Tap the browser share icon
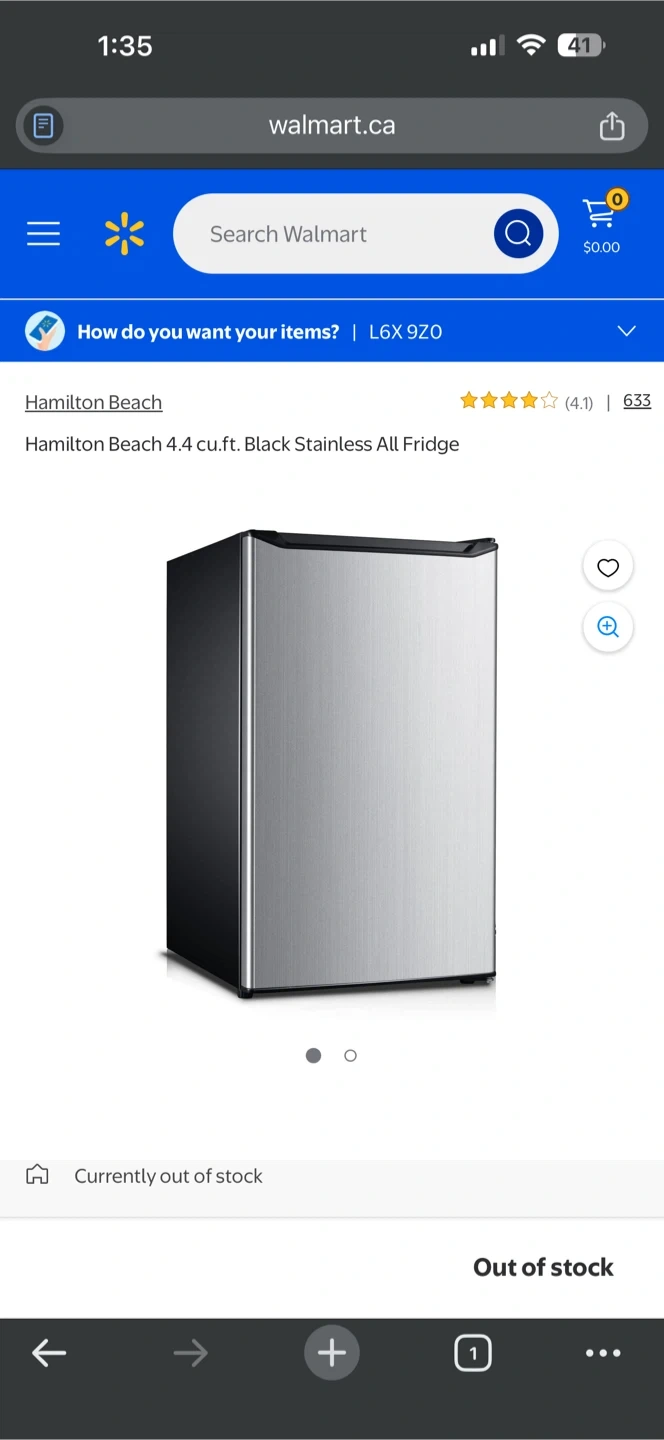This screenshot has height=1440, width=664. pyautogui.click(x=612, y=126)
